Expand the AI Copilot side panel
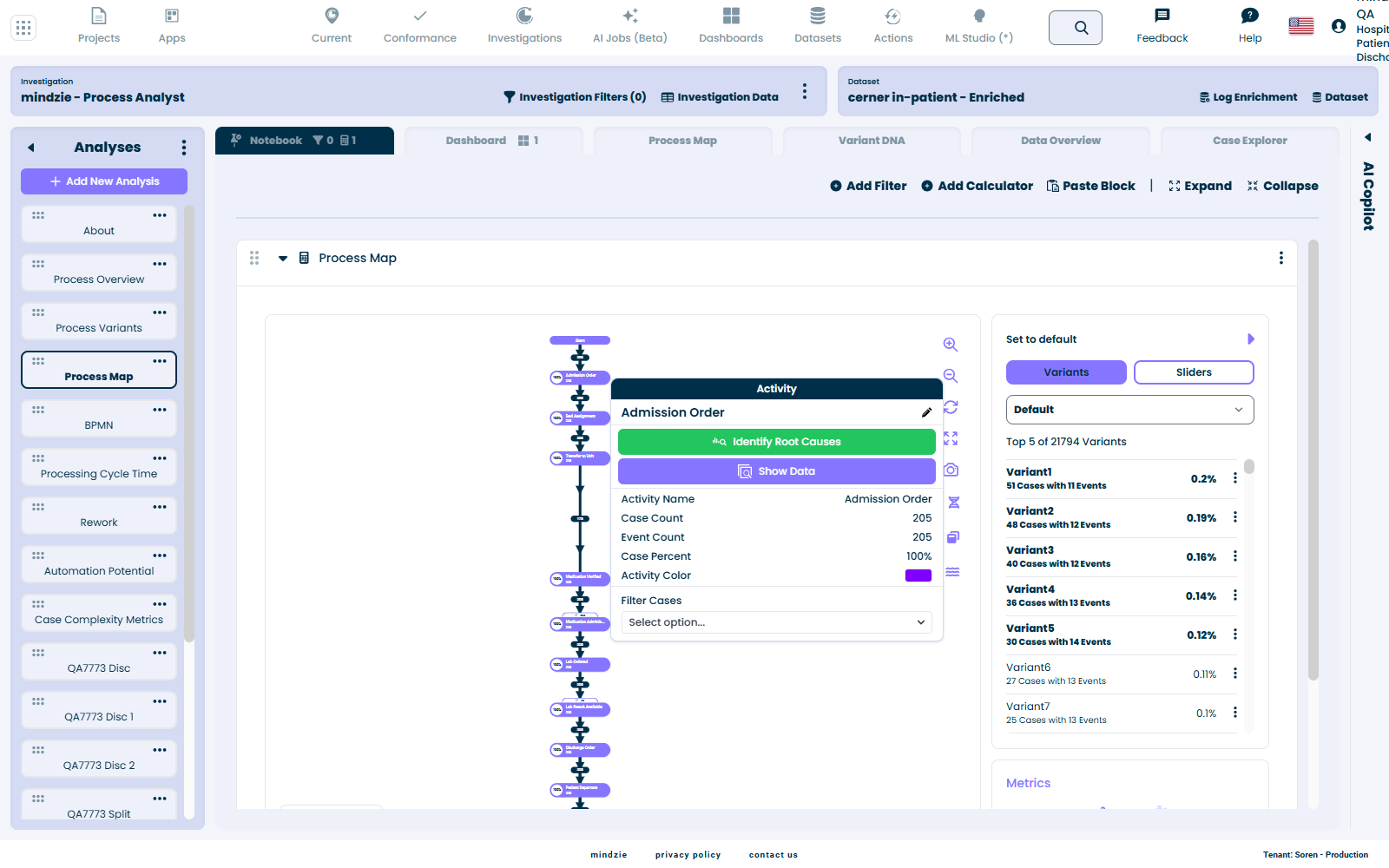The width and height of the screenshot is (1389, 868). [x=1368, y=137]
